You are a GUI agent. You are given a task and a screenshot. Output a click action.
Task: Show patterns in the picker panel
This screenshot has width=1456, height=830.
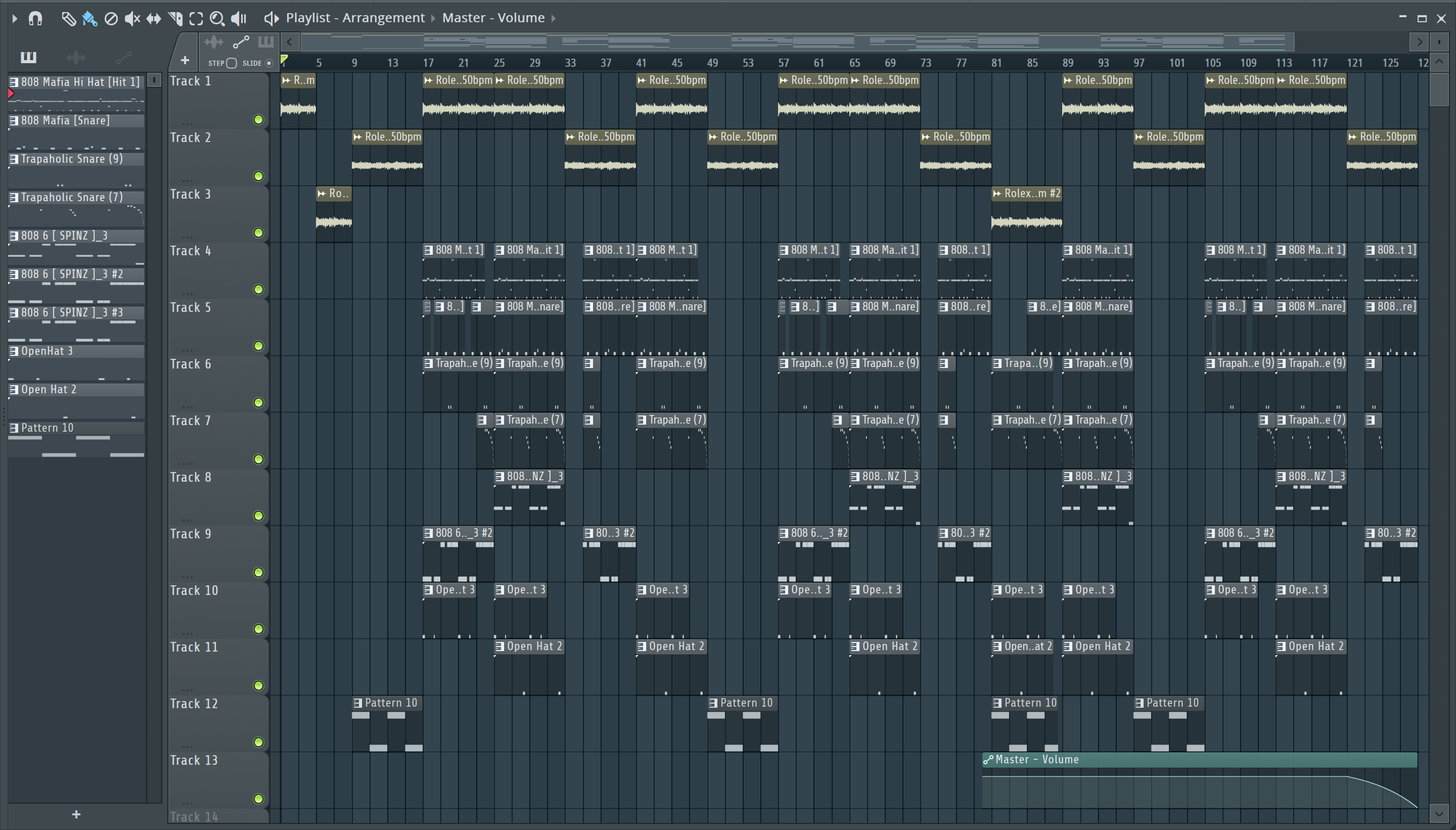click(x=28, y=57)
